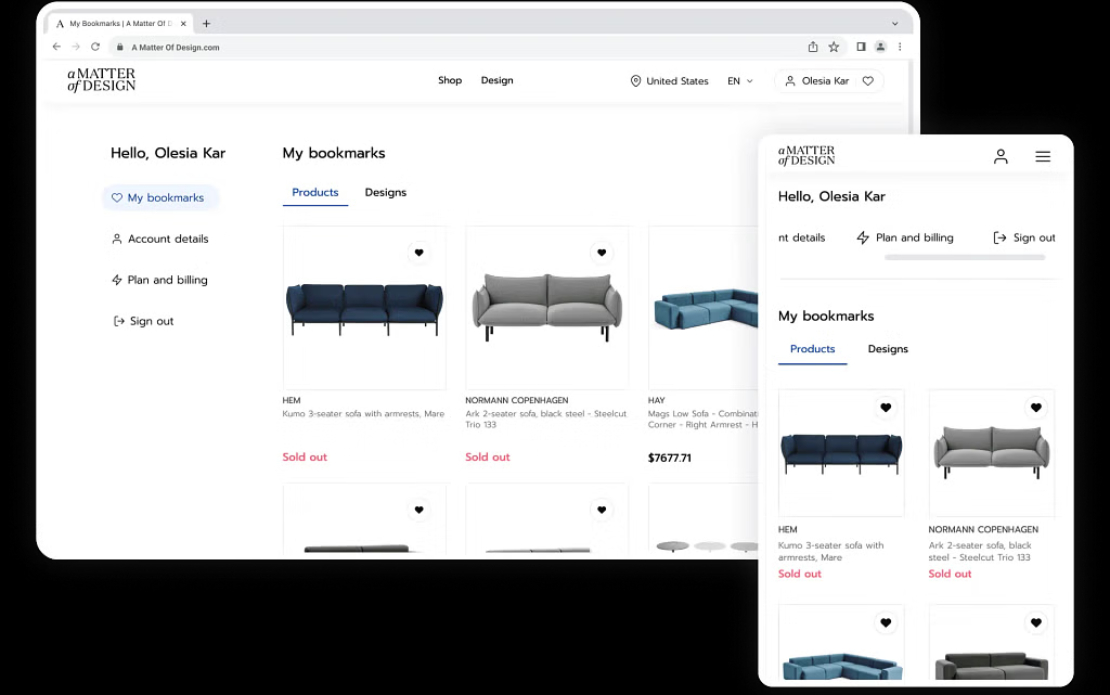This screenshot has width=1110, height=695.
Task: Switch to Designs tab on desktop
Action: (386, 193)
